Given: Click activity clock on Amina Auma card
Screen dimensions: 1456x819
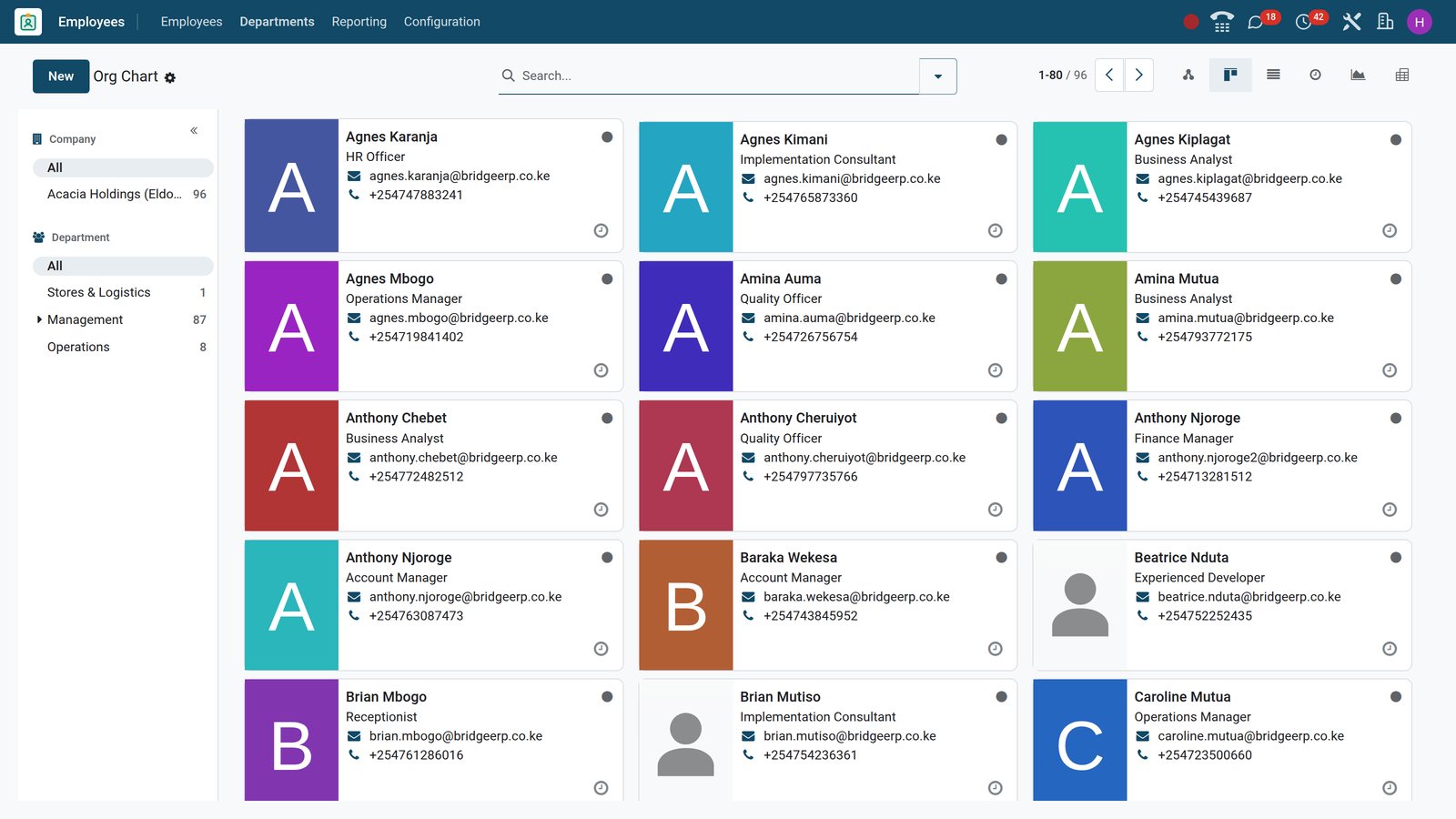Looking at the screenshot, I should pos(995,370).
